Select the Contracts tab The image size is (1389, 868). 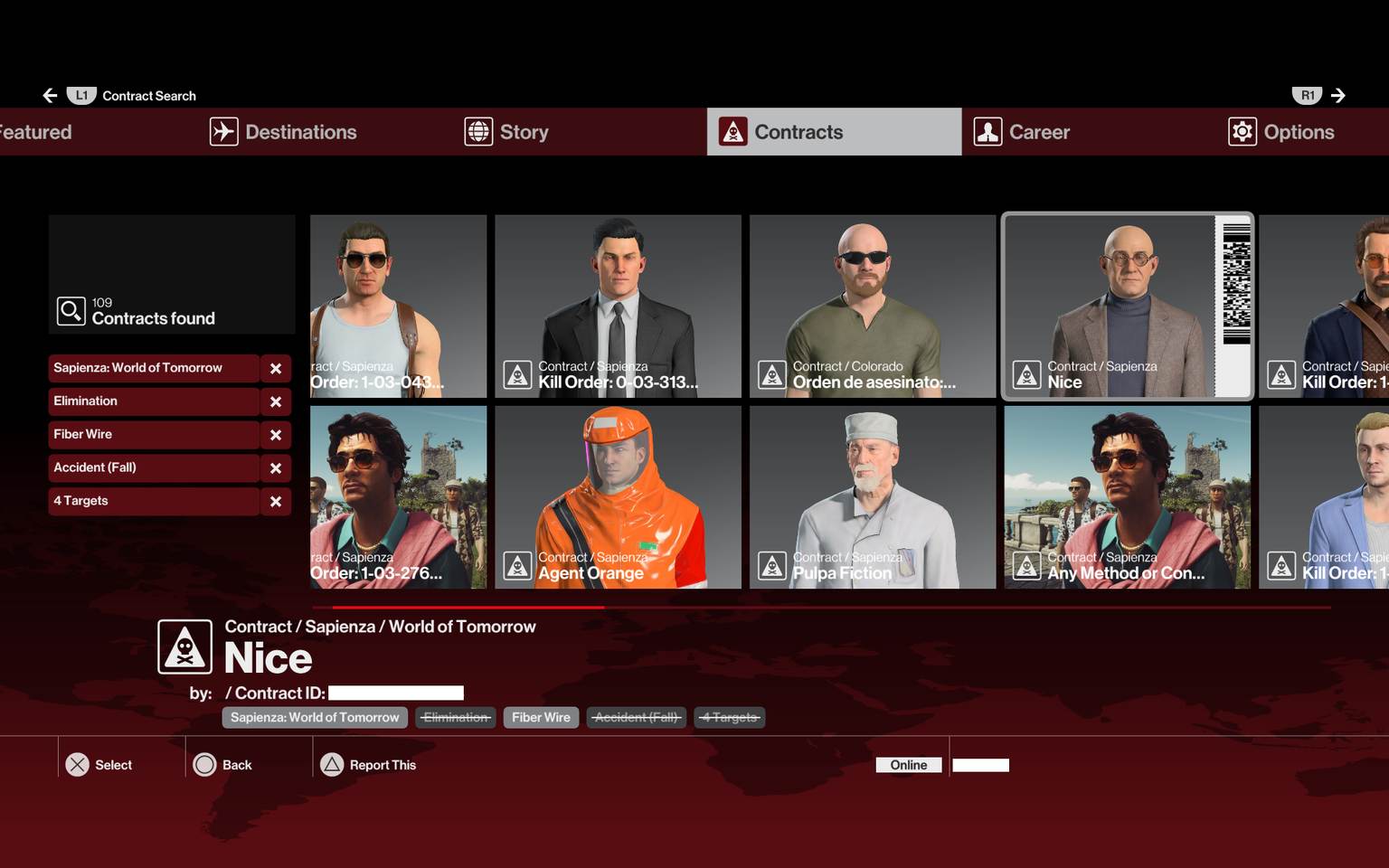point(834,132)
